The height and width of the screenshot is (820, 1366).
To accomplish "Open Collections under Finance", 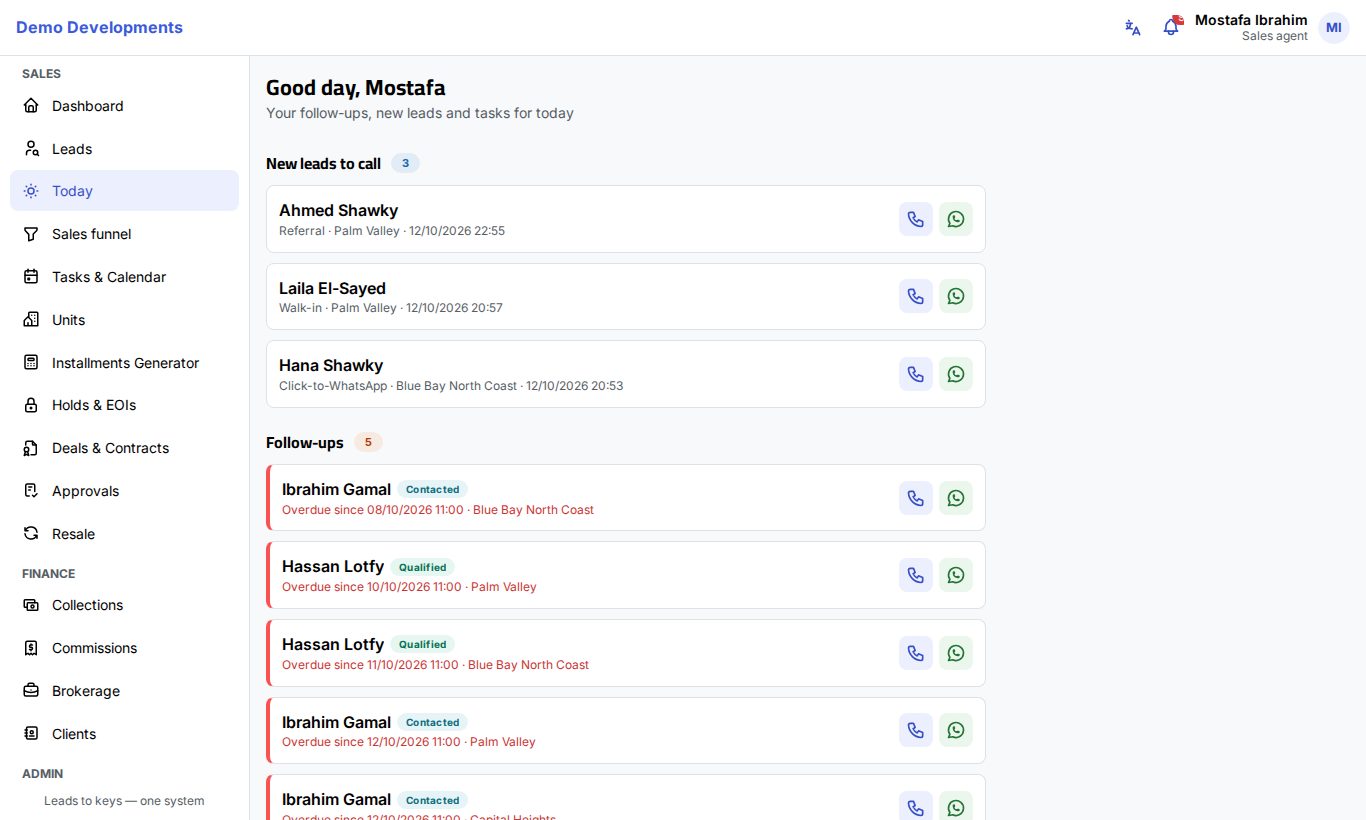I will 125,605.
